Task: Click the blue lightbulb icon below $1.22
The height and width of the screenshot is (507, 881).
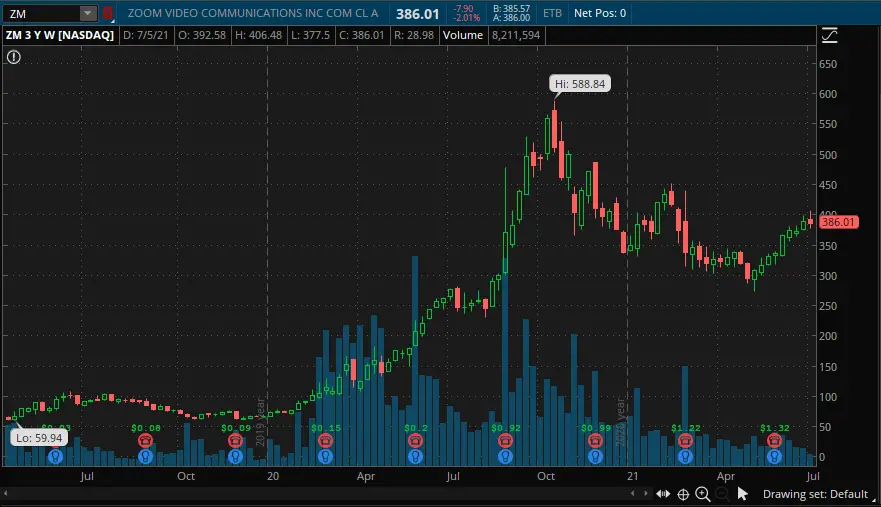Action: [x=685, y=456]
